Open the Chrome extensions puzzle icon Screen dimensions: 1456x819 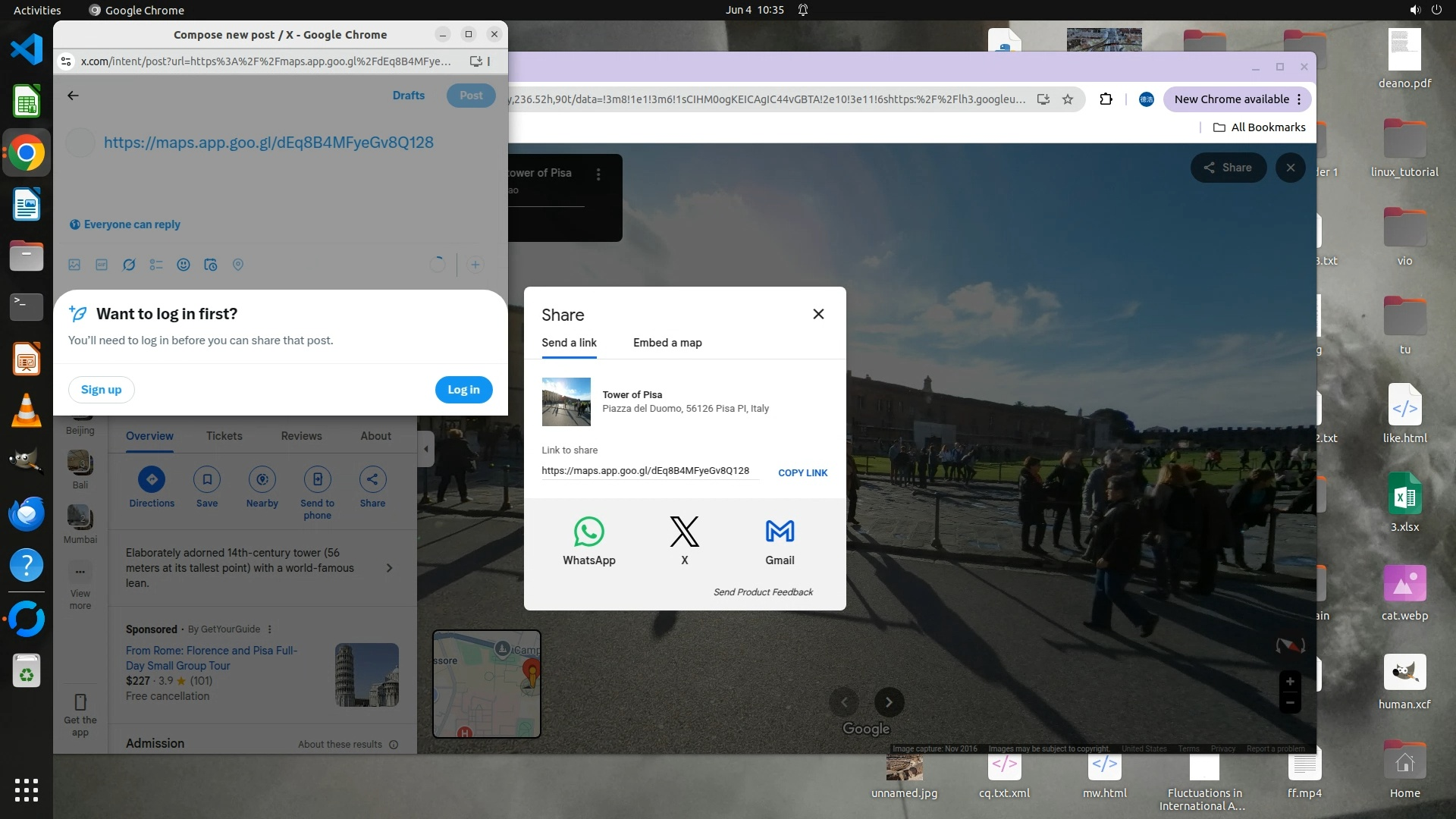click(1106, 99)
